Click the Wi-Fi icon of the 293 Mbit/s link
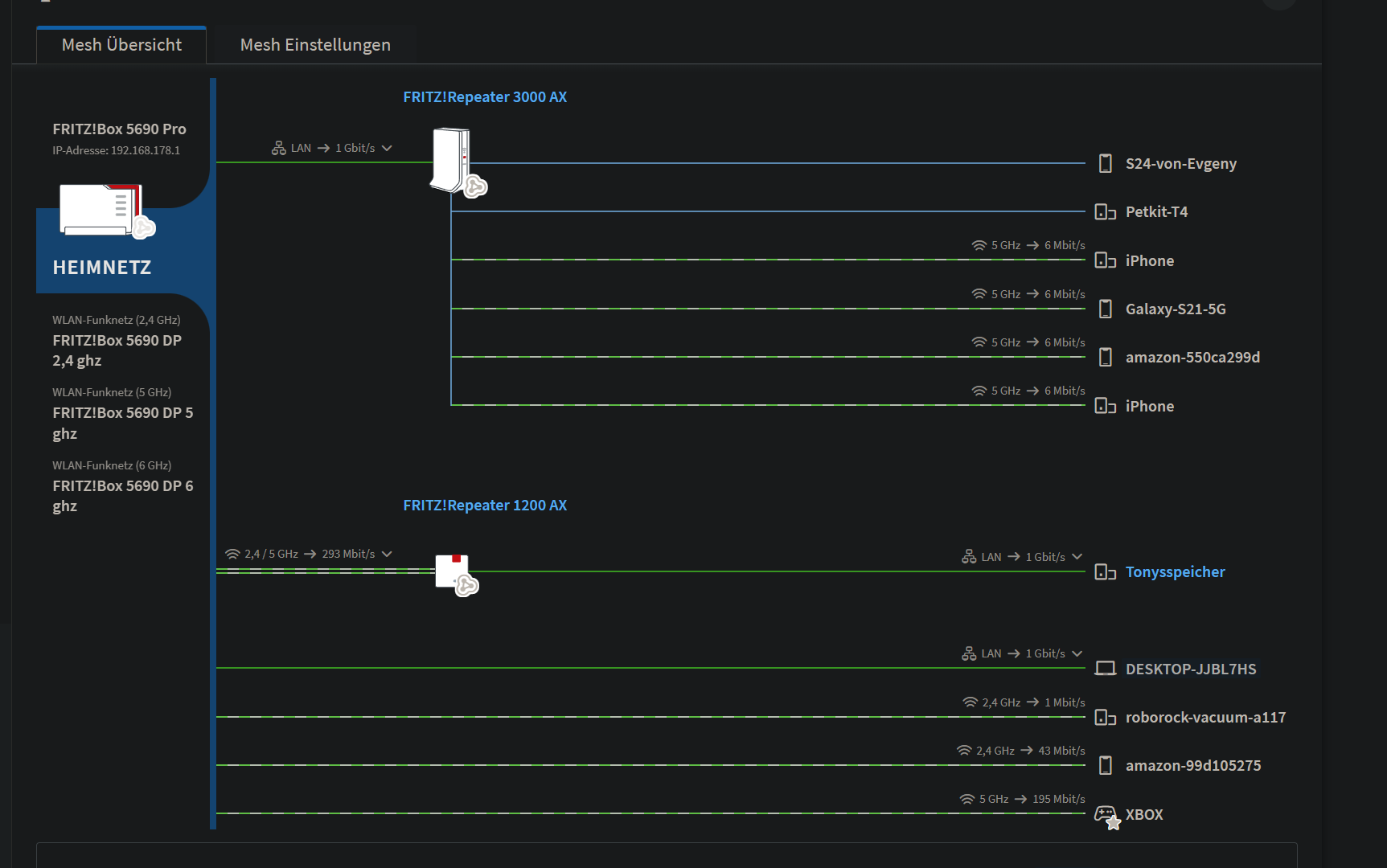Screen dimensions: 1387x868 232,554
